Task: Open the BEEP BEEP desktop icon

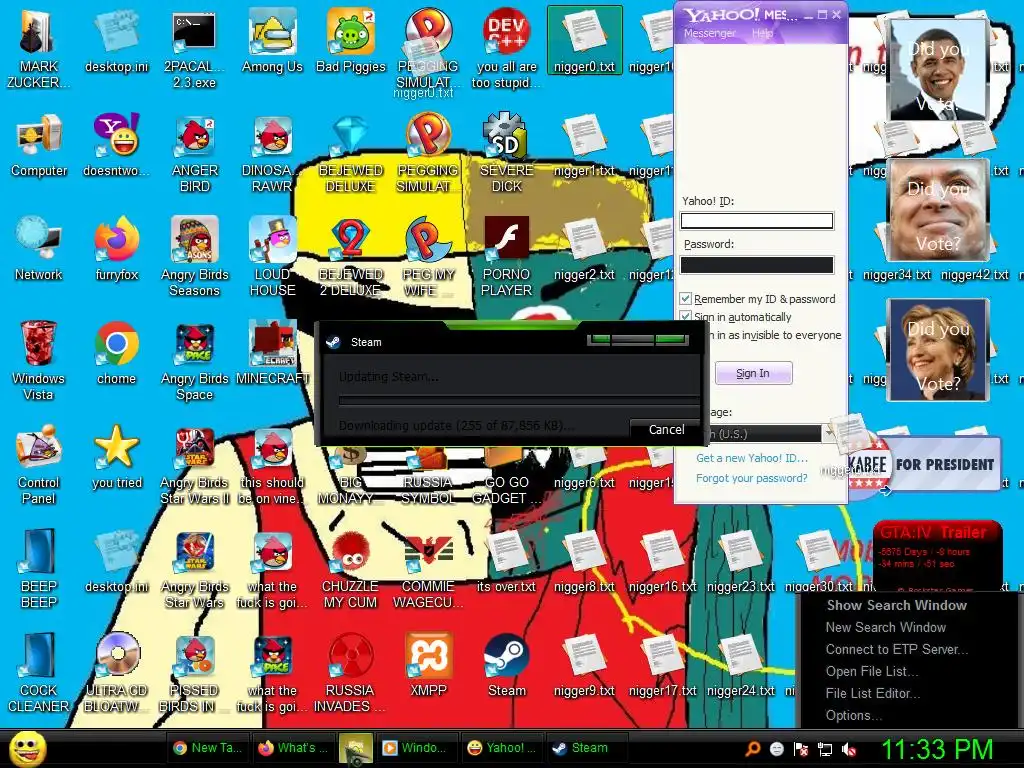Action: [x=39, y=569]
